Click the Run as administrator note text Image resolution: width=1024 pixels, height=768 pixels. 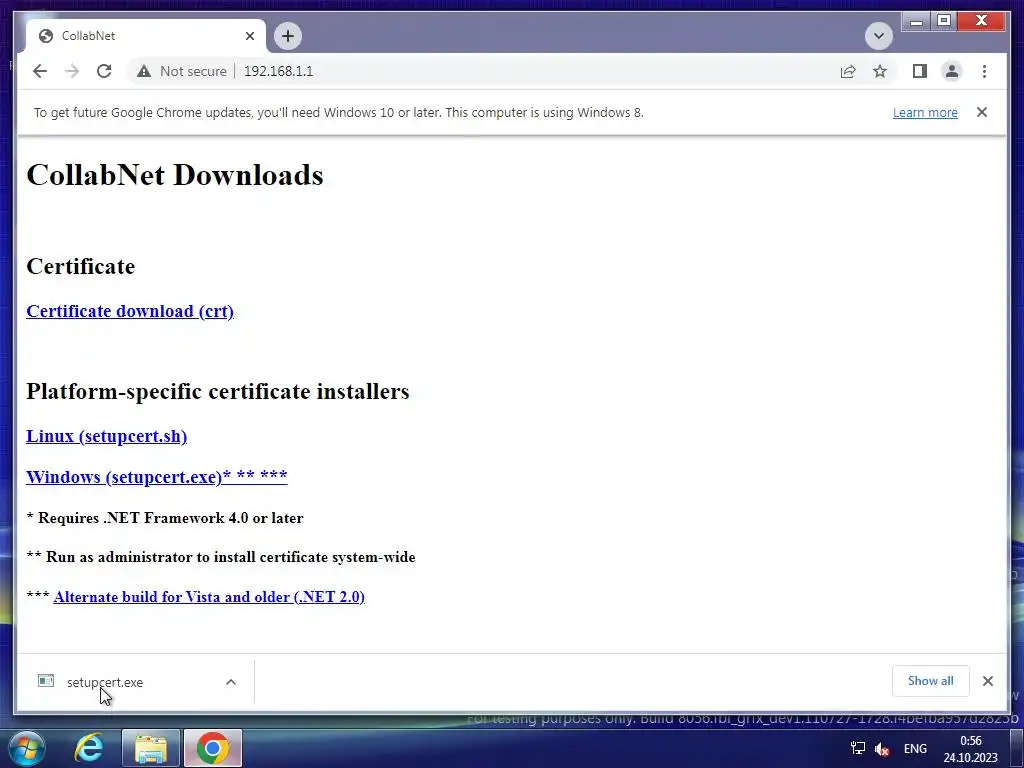pyautogui.click(x=221, y=557)
